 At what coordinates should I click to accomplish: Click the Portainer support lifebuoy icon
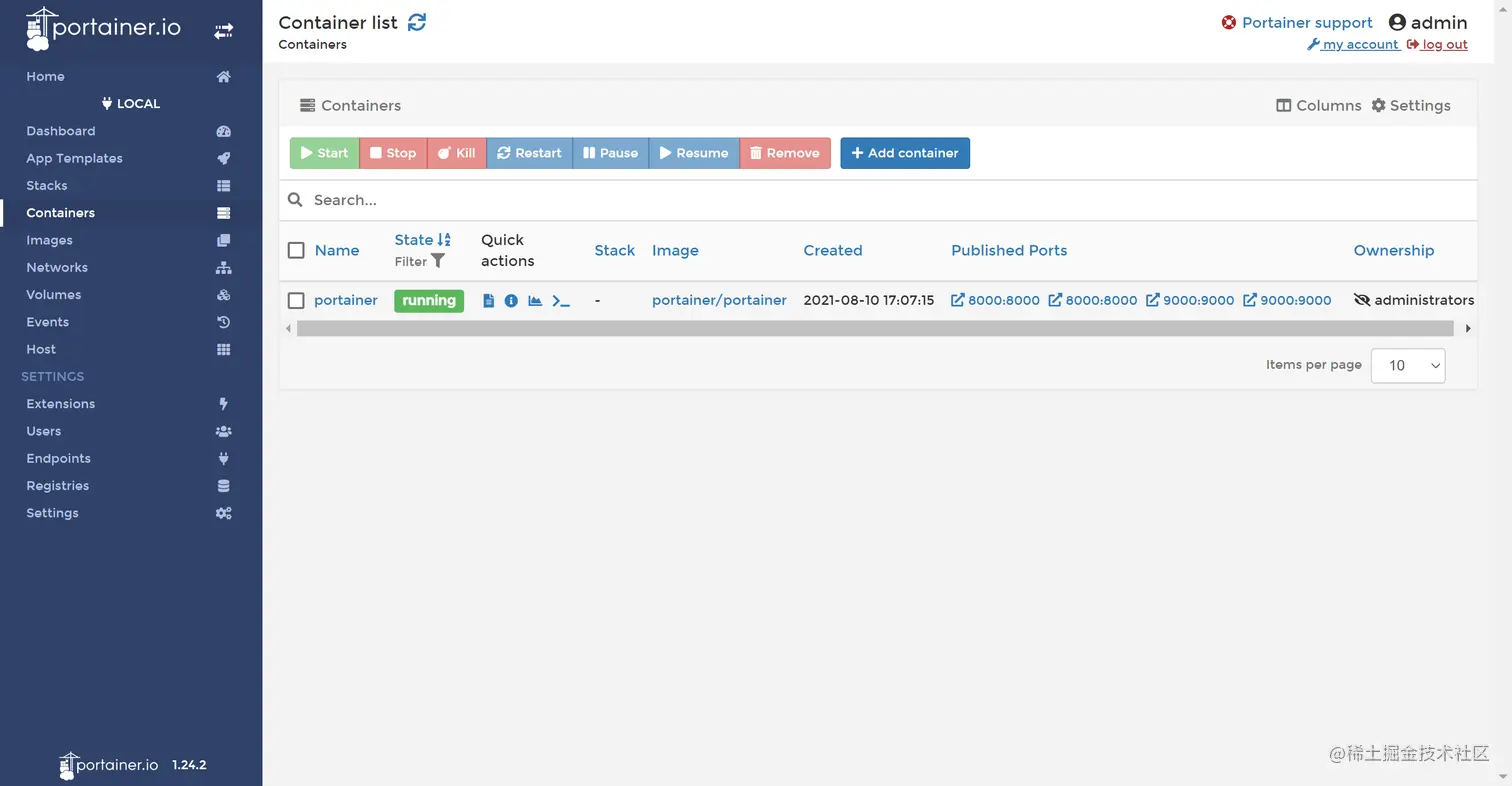[x=1229, y=22]
